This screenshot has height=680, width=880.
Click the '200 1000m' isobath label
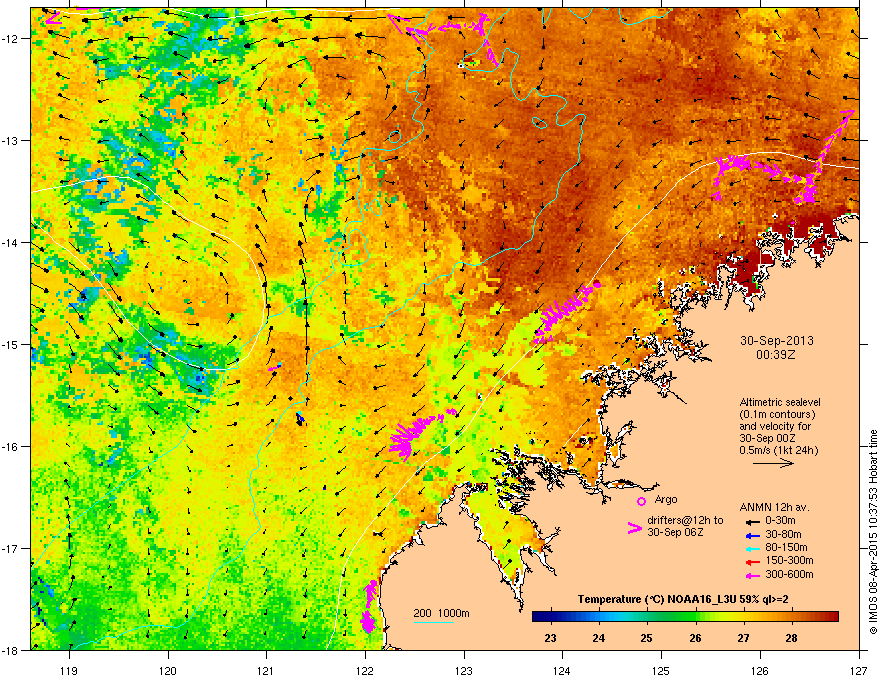441,613
